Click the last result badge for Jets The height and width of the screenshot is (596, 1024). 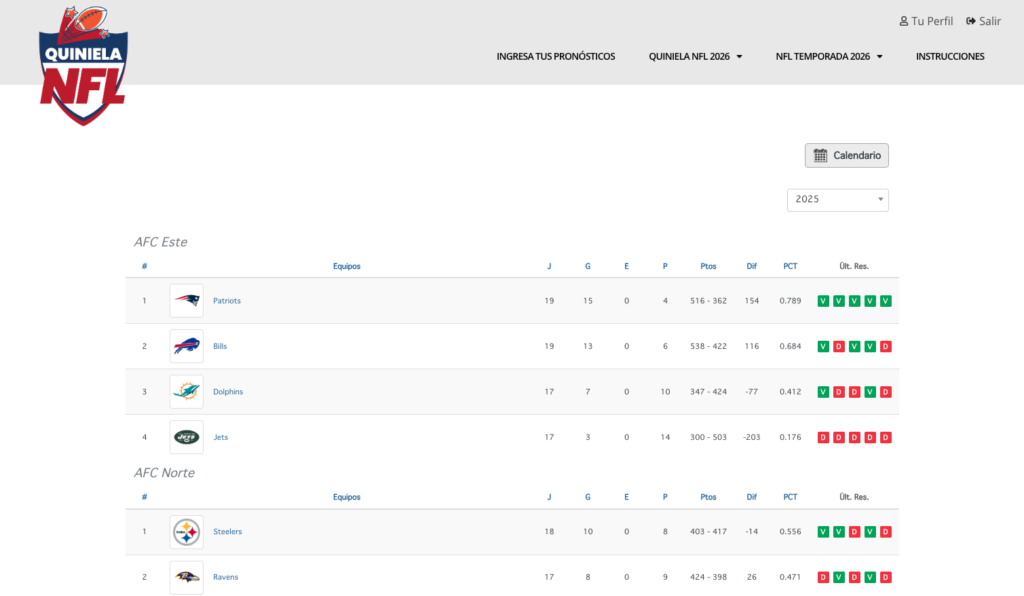[886, 437]
